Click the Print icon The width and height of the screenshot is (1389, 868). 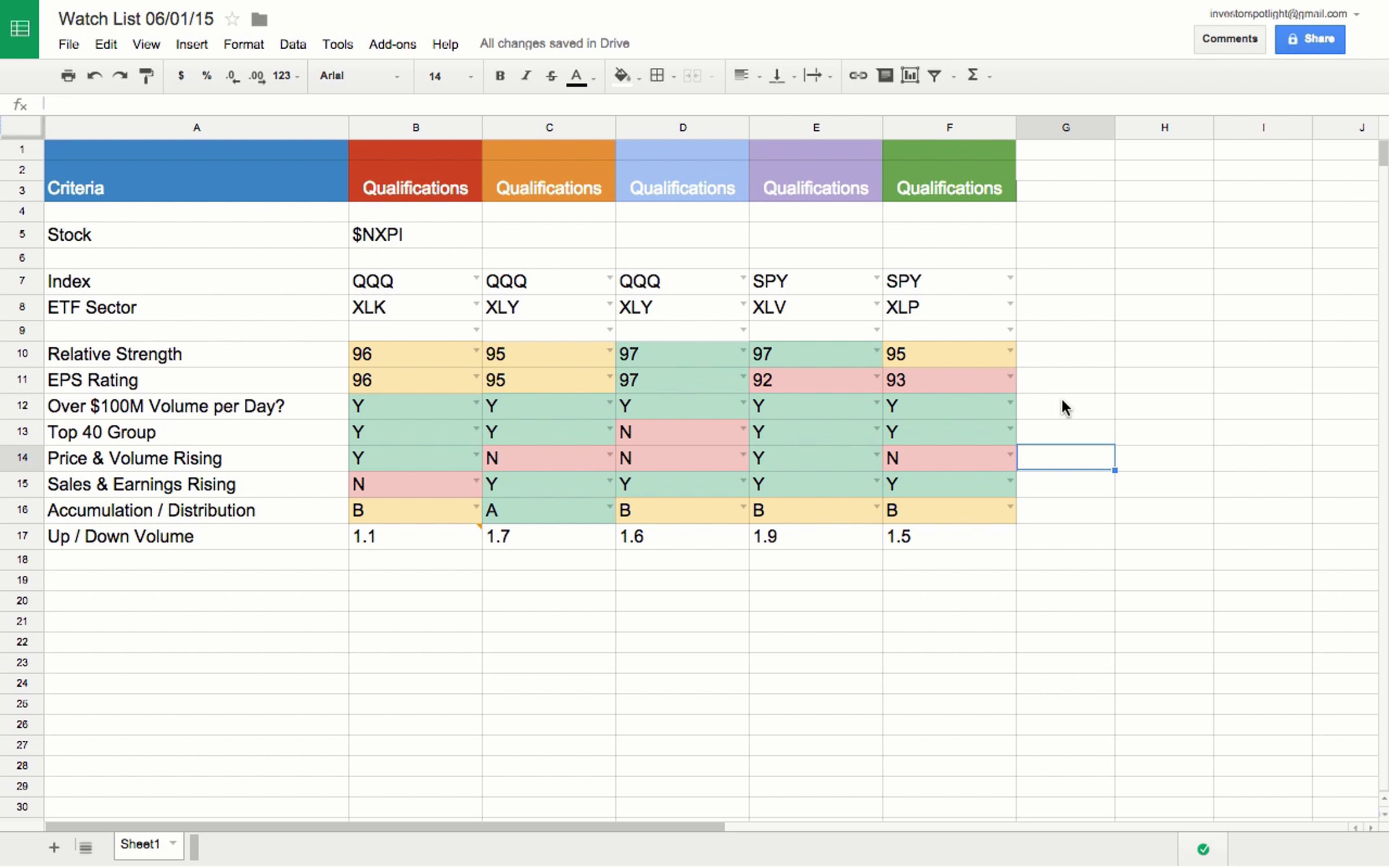[x=68, y=76]
